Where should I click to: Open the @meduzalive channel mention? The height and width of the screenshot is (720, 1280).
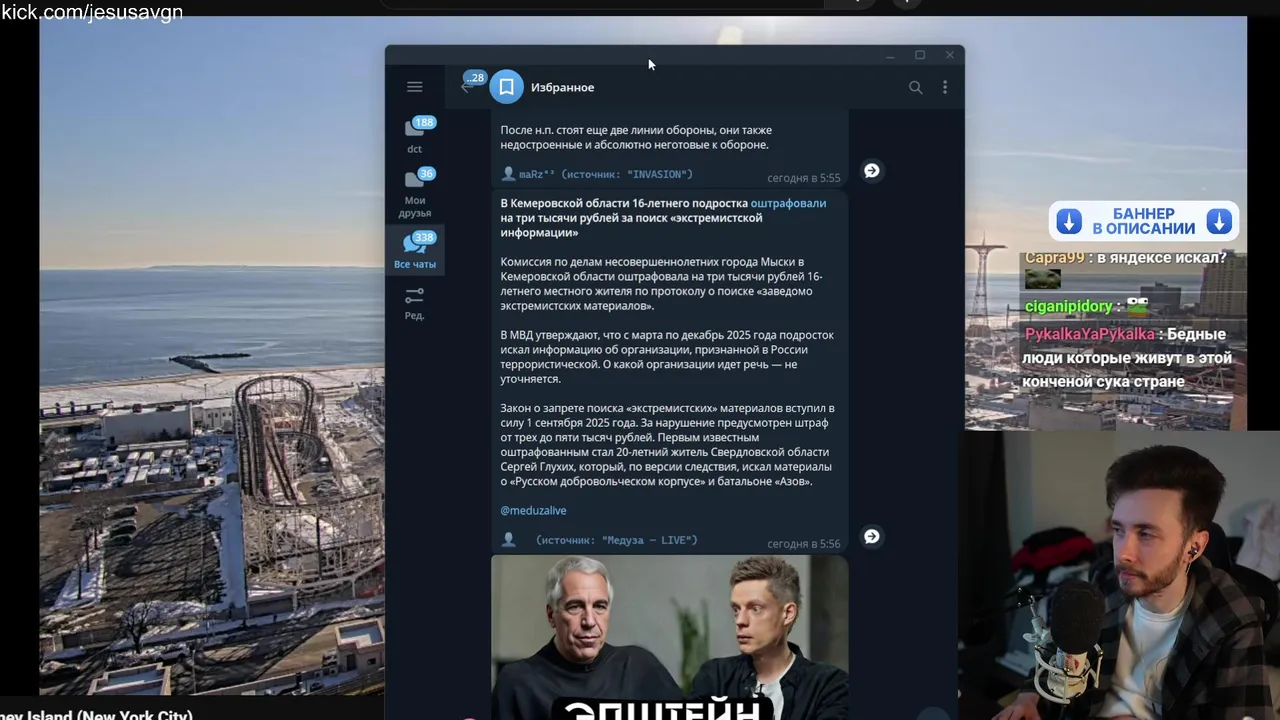click(x=533, y=511)
